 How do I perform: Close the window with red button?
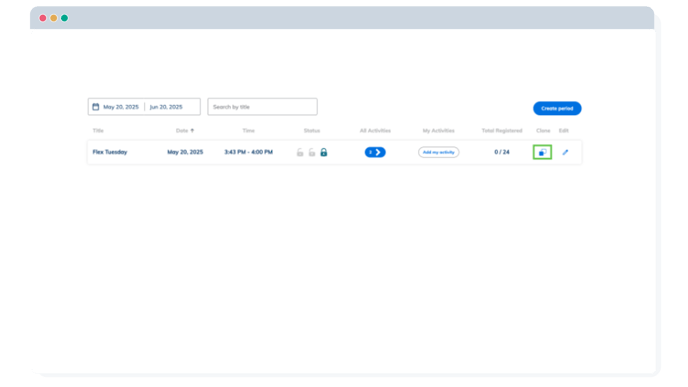(43, 18)
